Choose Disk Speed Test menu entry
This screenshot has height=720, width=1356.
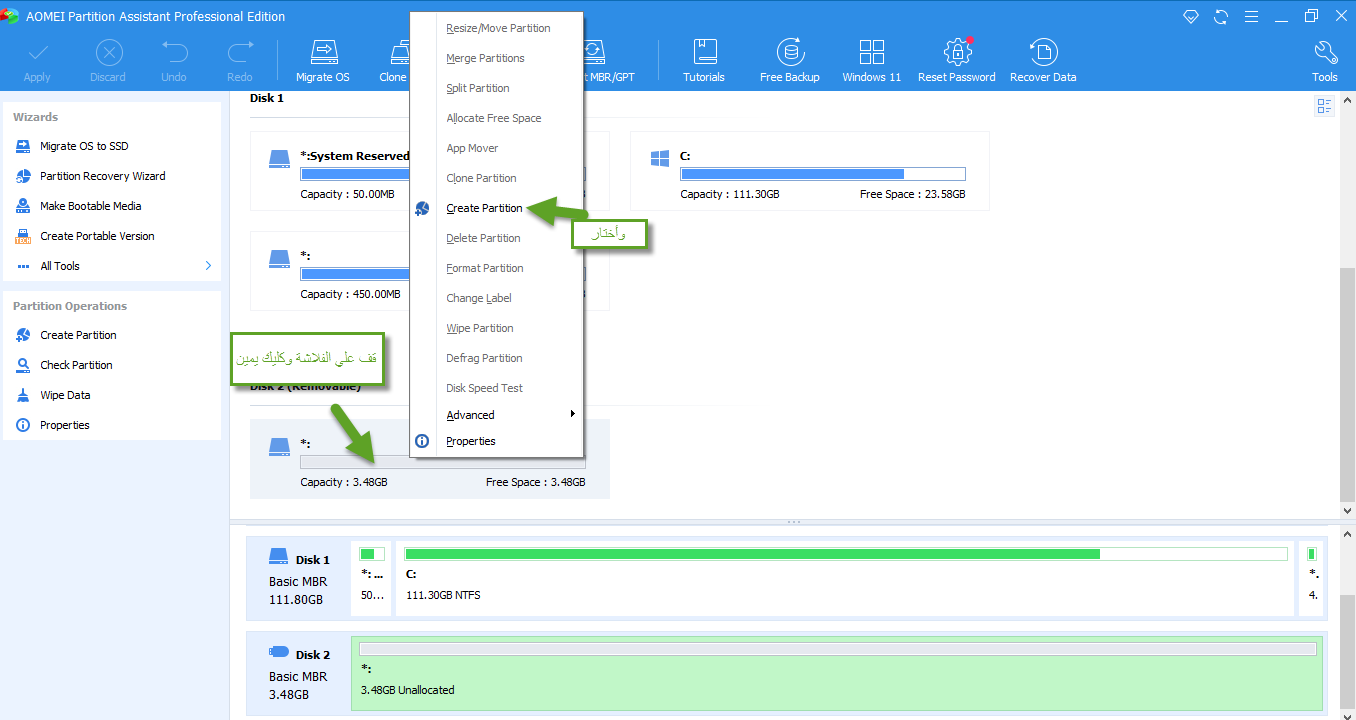pos(485,388)
